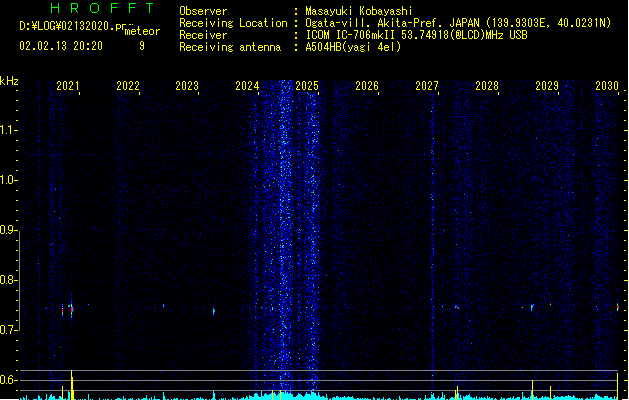Click the 0.8 kHz frequency tick label
629x400 pixels.
pyautogui.click(x=8, y=280)
